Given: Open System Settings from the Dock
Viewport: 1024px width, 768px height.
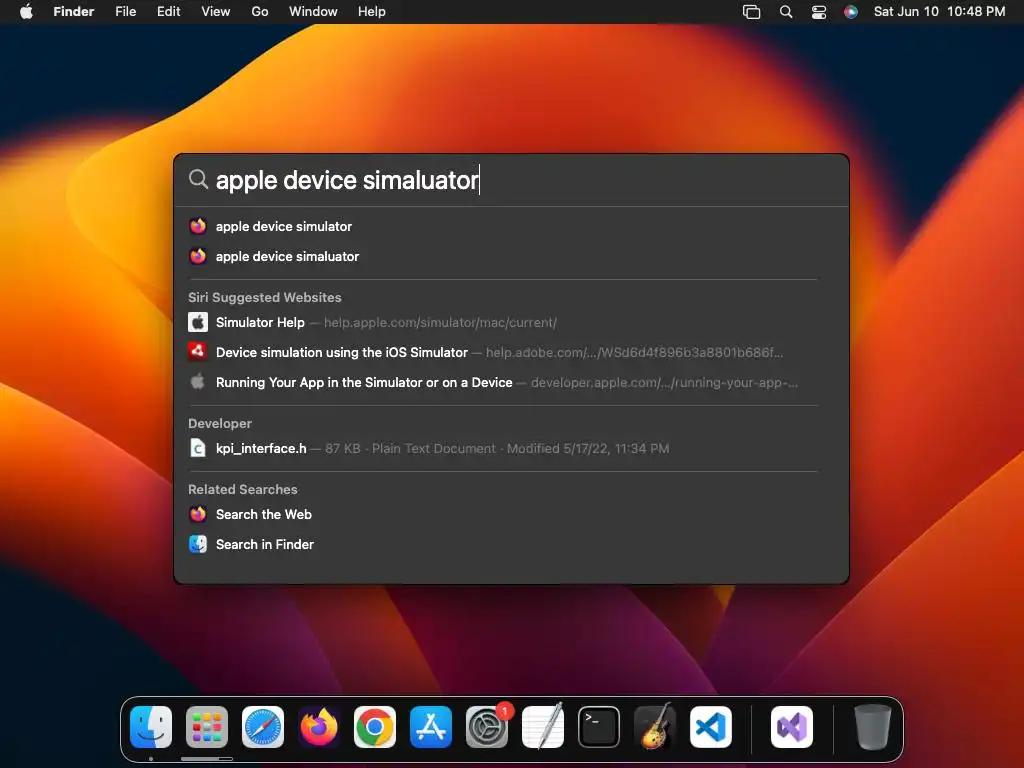Looking at the screenshot, I should pos(487,727).
